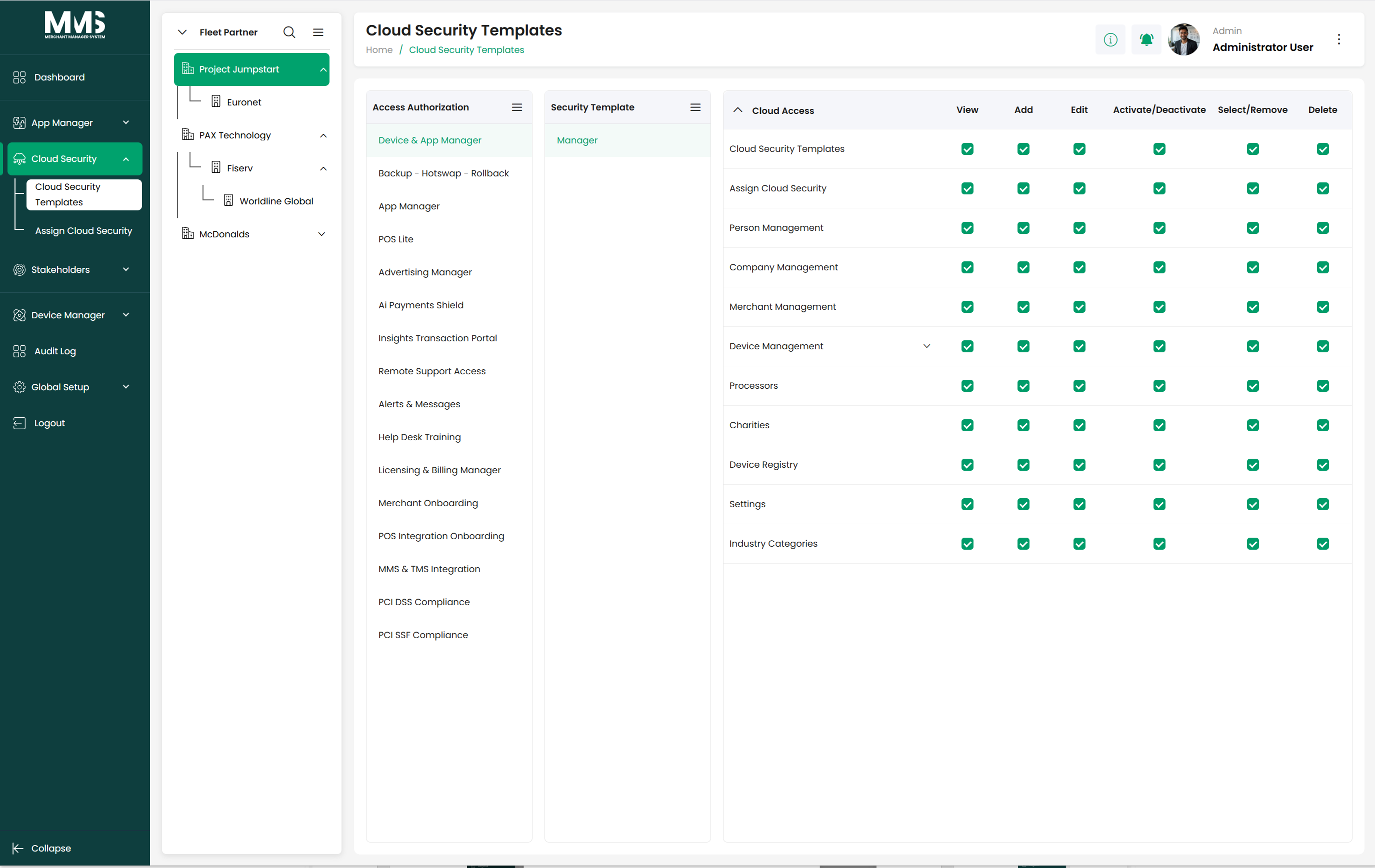Image resolution: width=1375 pixels, height=868 pixels.
Task: Click the Stakeholders sidebar icon
Action: (x=19, y=269)
